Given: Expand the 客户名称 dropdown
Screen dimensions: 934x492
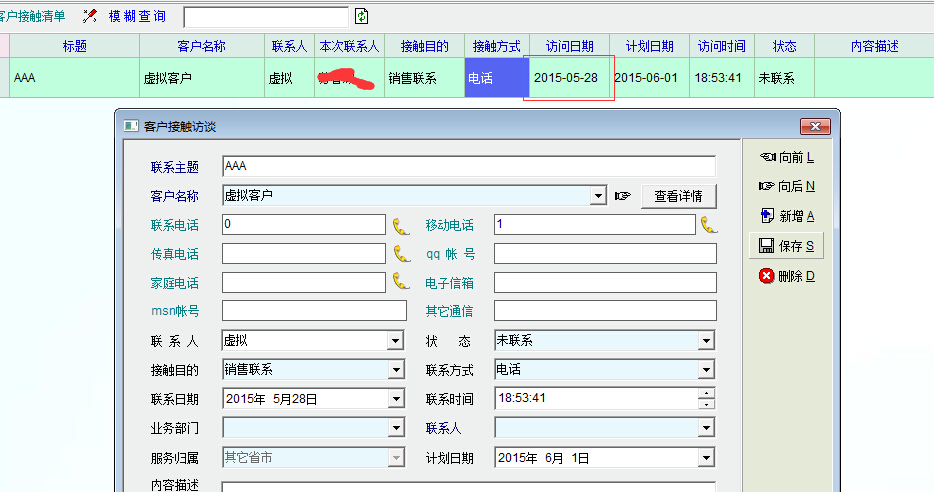Looking at the screenshot, I should click(x=598, y=196).
